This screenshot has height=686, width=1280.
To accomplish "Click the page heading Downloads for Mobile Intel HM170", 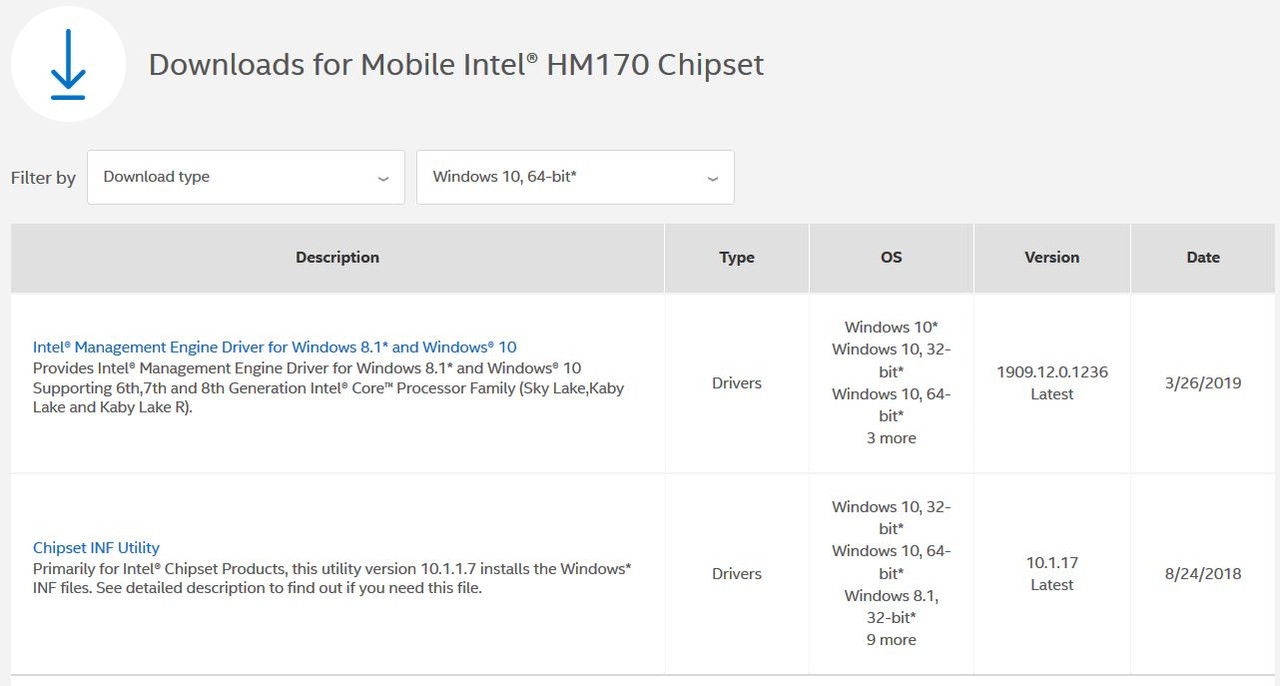I will [x=456, y=65].
